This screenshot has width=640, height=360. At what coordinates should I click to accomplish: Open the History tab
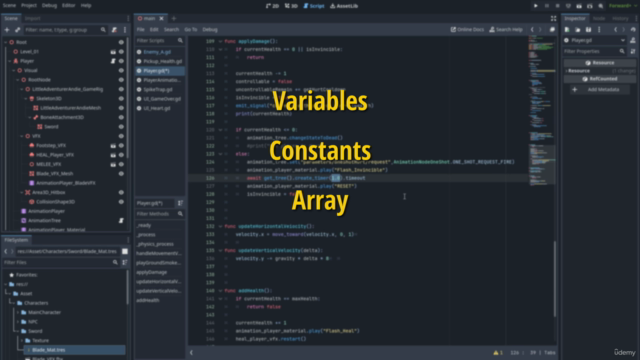pos(620,18)
